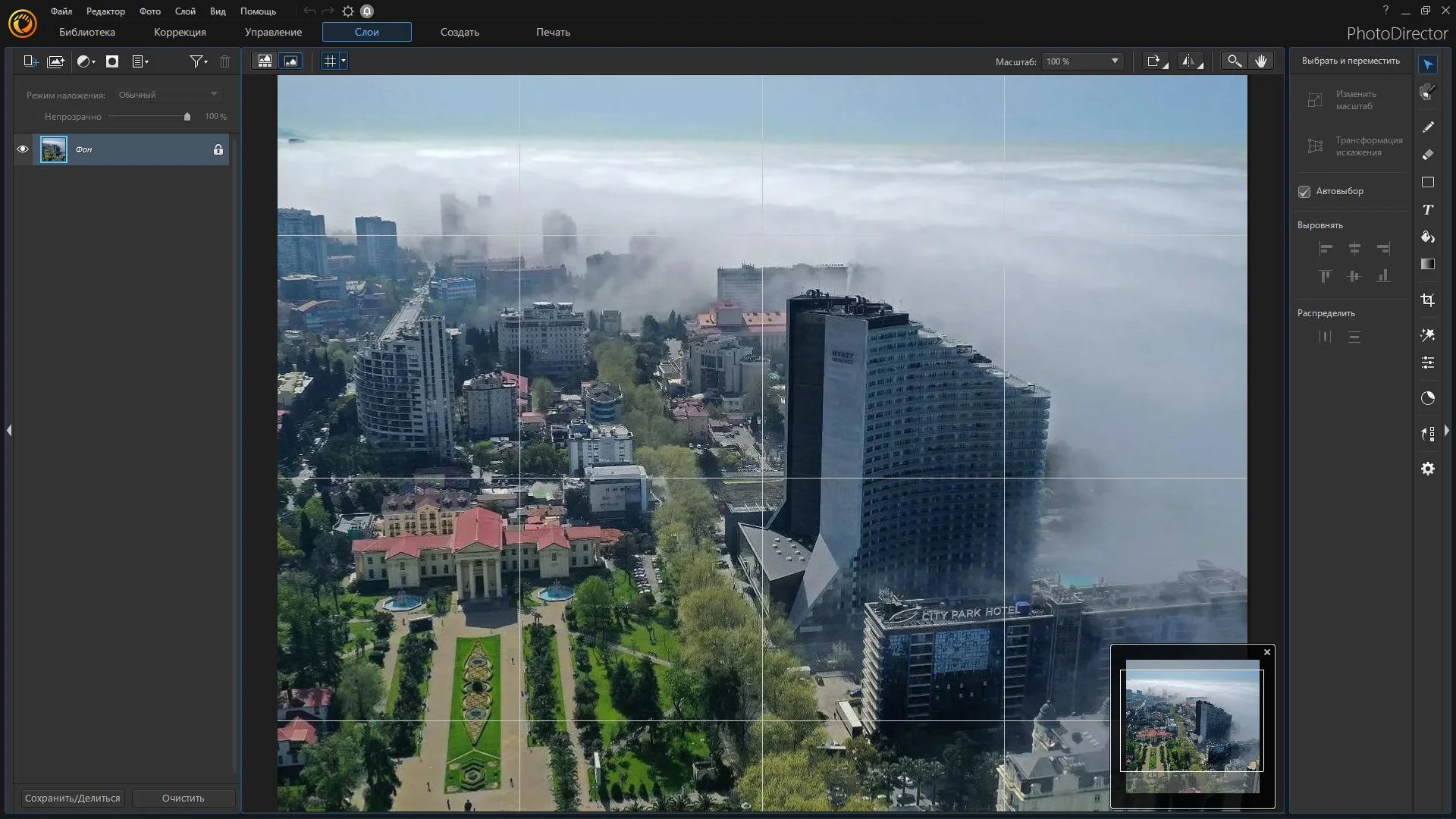Select the hand pan tool
Viewport: 1456px width, 819px height.
coord(1260,61)
